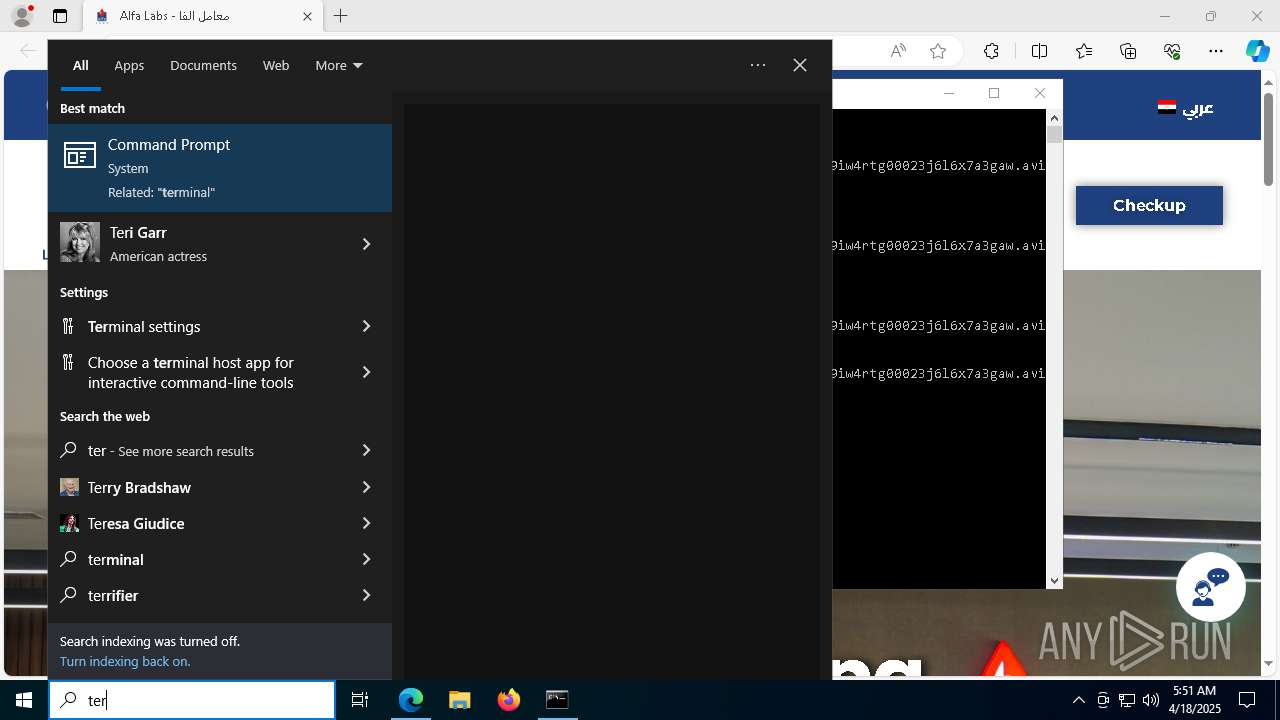Open the More filter dropdown
The image size is (1280, 720).
[x=339, y=65]
